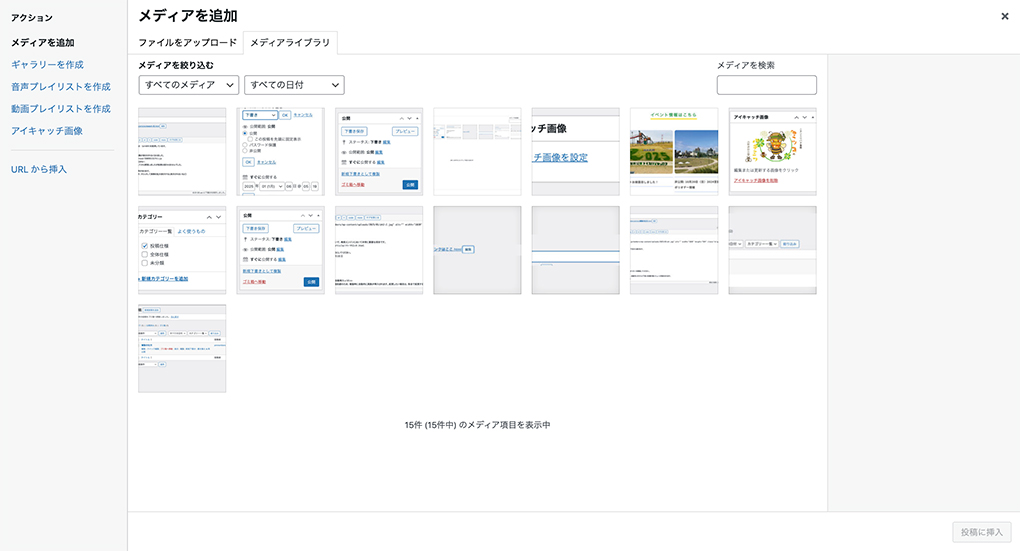This screenshot has width=1020, height=551.
Task: Select URL から挿入 option
Action: pyautogui.click(x=39, y=169)
